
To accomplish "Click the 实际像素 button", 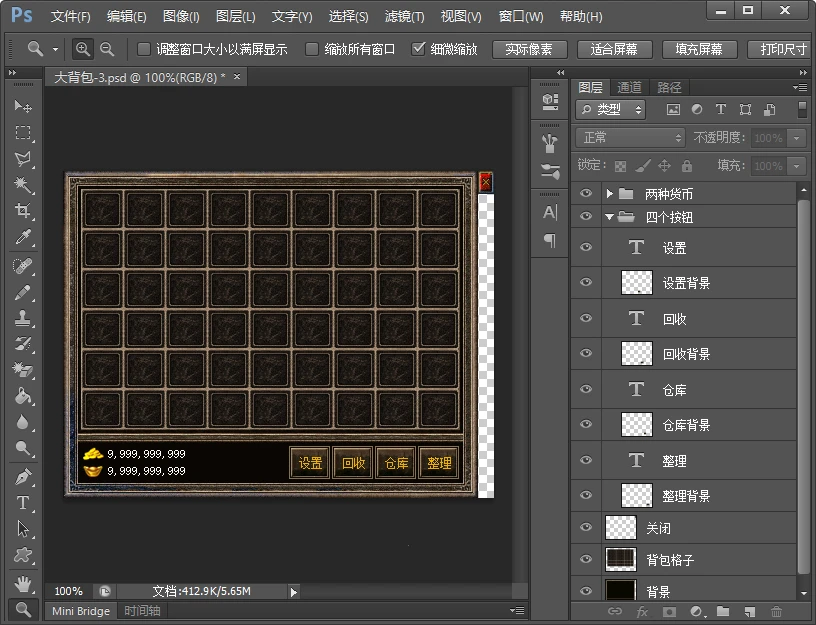I will coord(529,49).
